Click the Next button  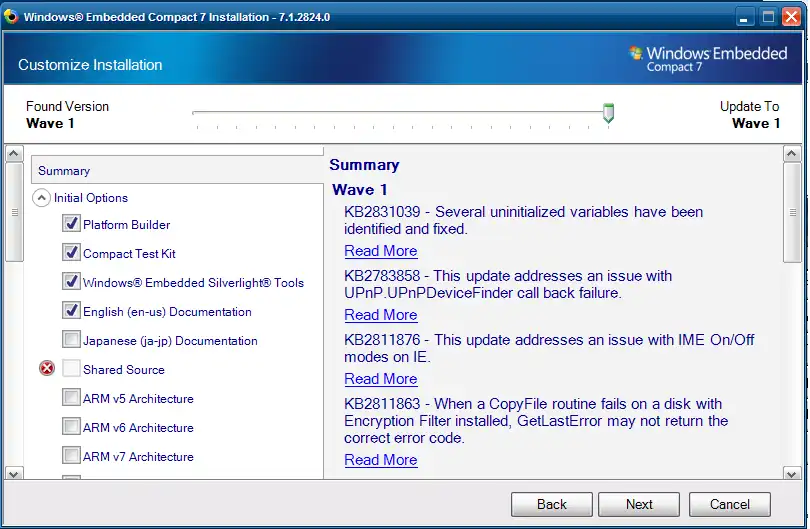coord(639,504)
